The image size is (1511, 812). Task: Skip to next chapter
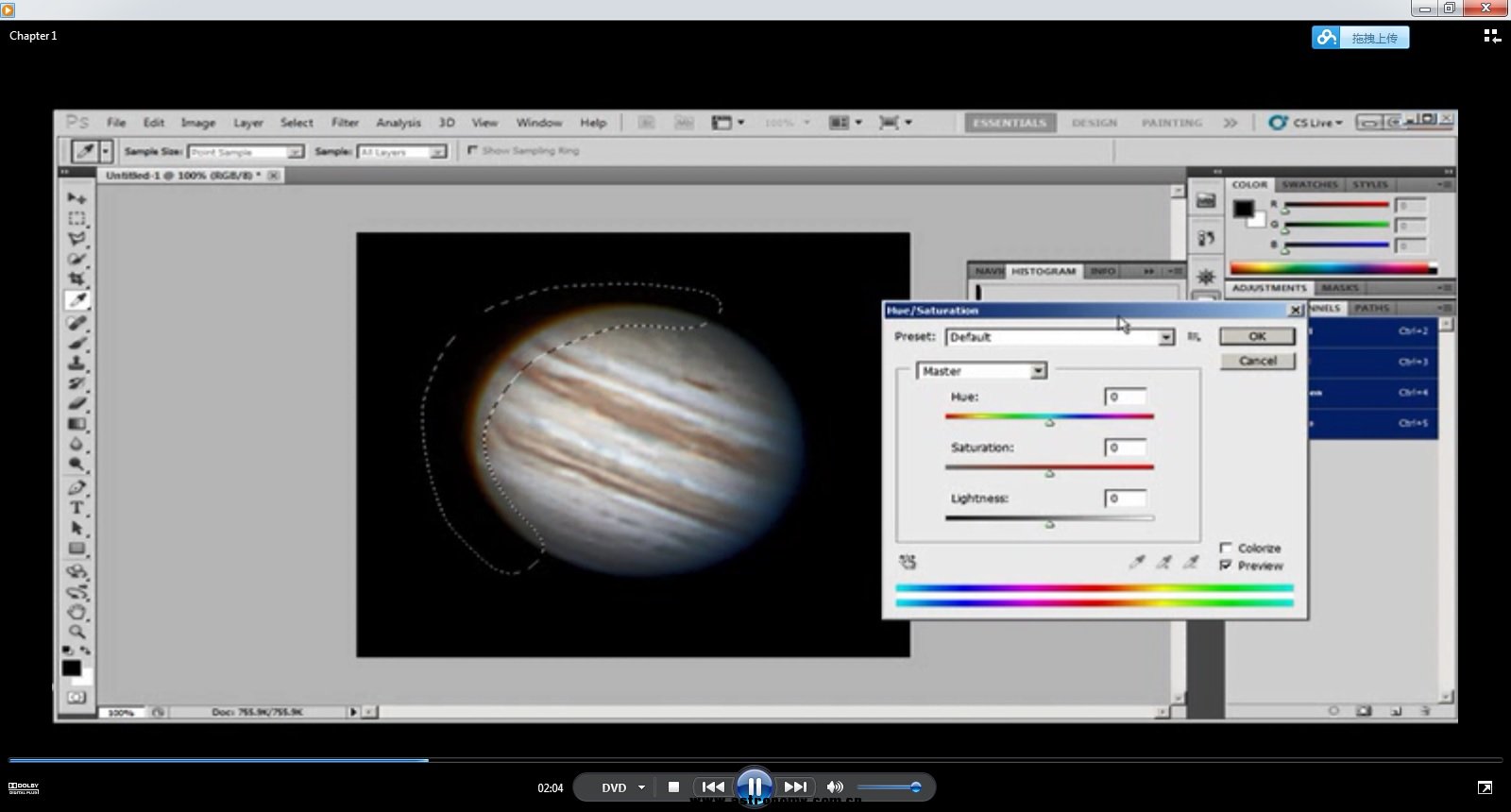tap(796, 787)
